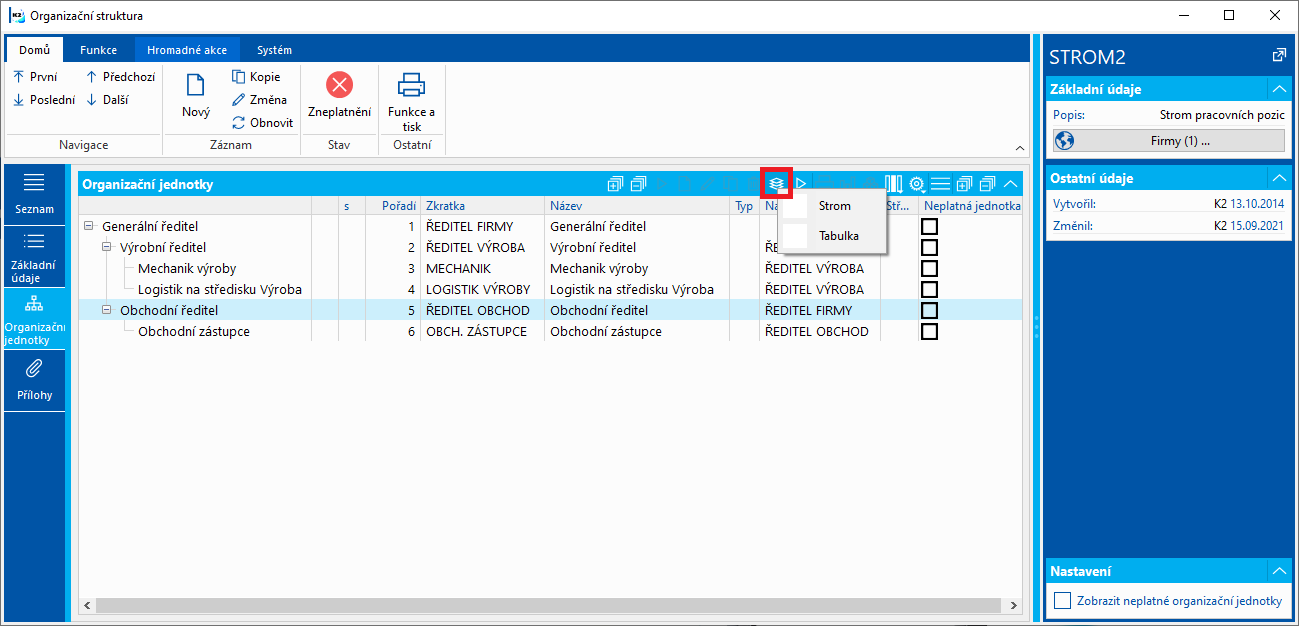This screenshot has width=1299, height=626.
Task: Click the horizontal scrollbar under the table
Action: coord(549,606)
